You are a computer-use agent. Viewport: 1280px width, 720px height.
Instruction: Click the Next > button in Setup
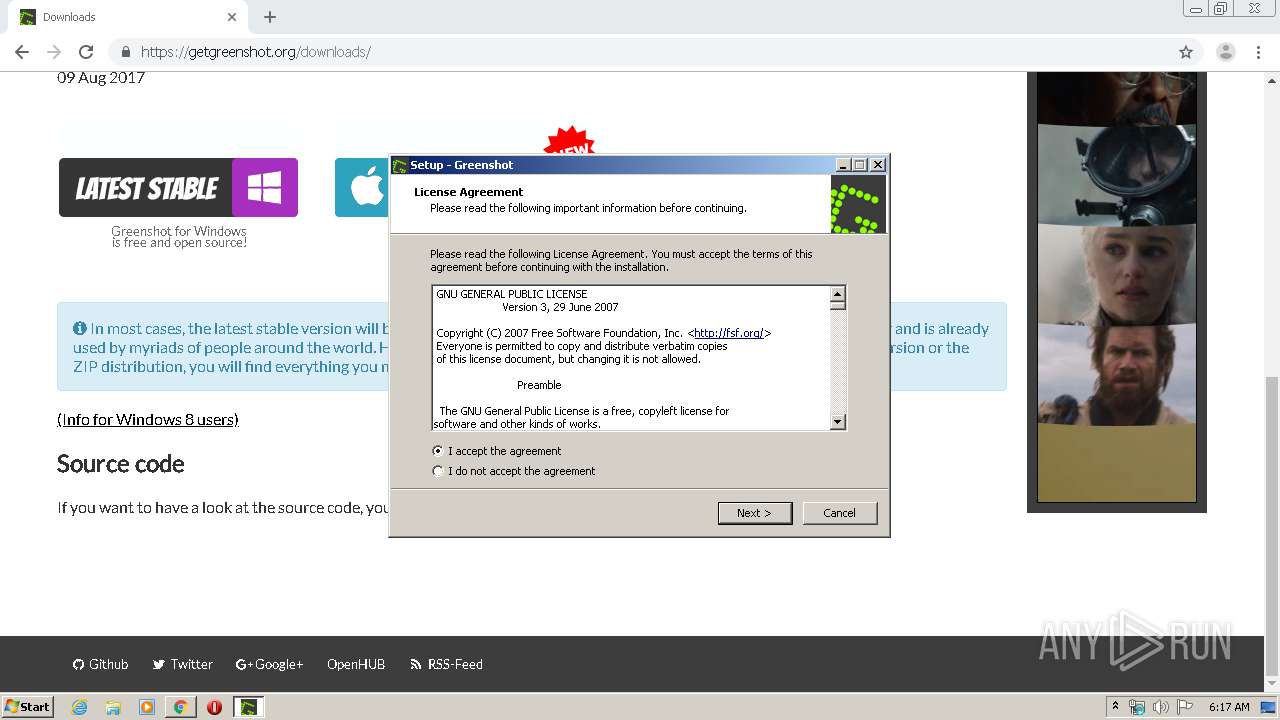[x=755, y=513]
